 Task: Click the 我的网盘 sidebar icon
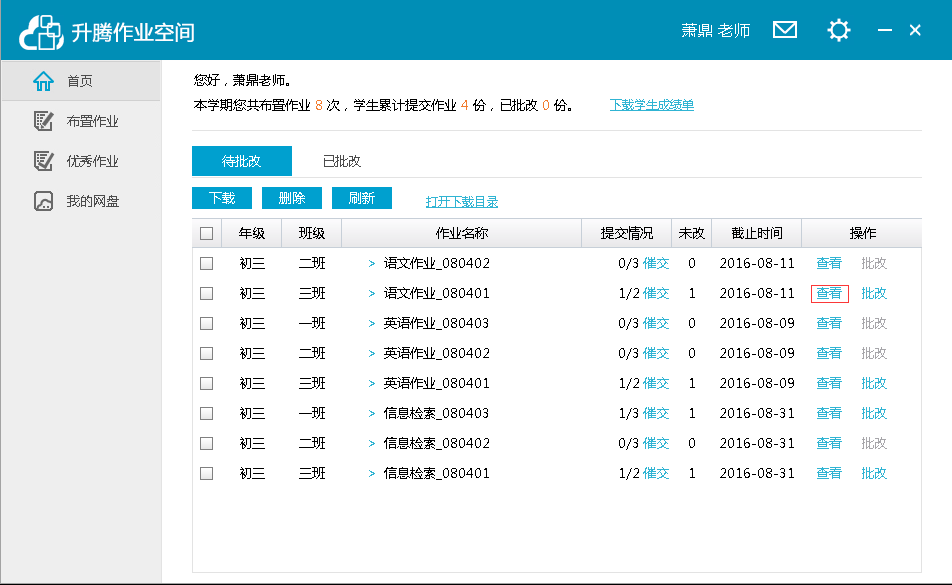click(43, 201)
